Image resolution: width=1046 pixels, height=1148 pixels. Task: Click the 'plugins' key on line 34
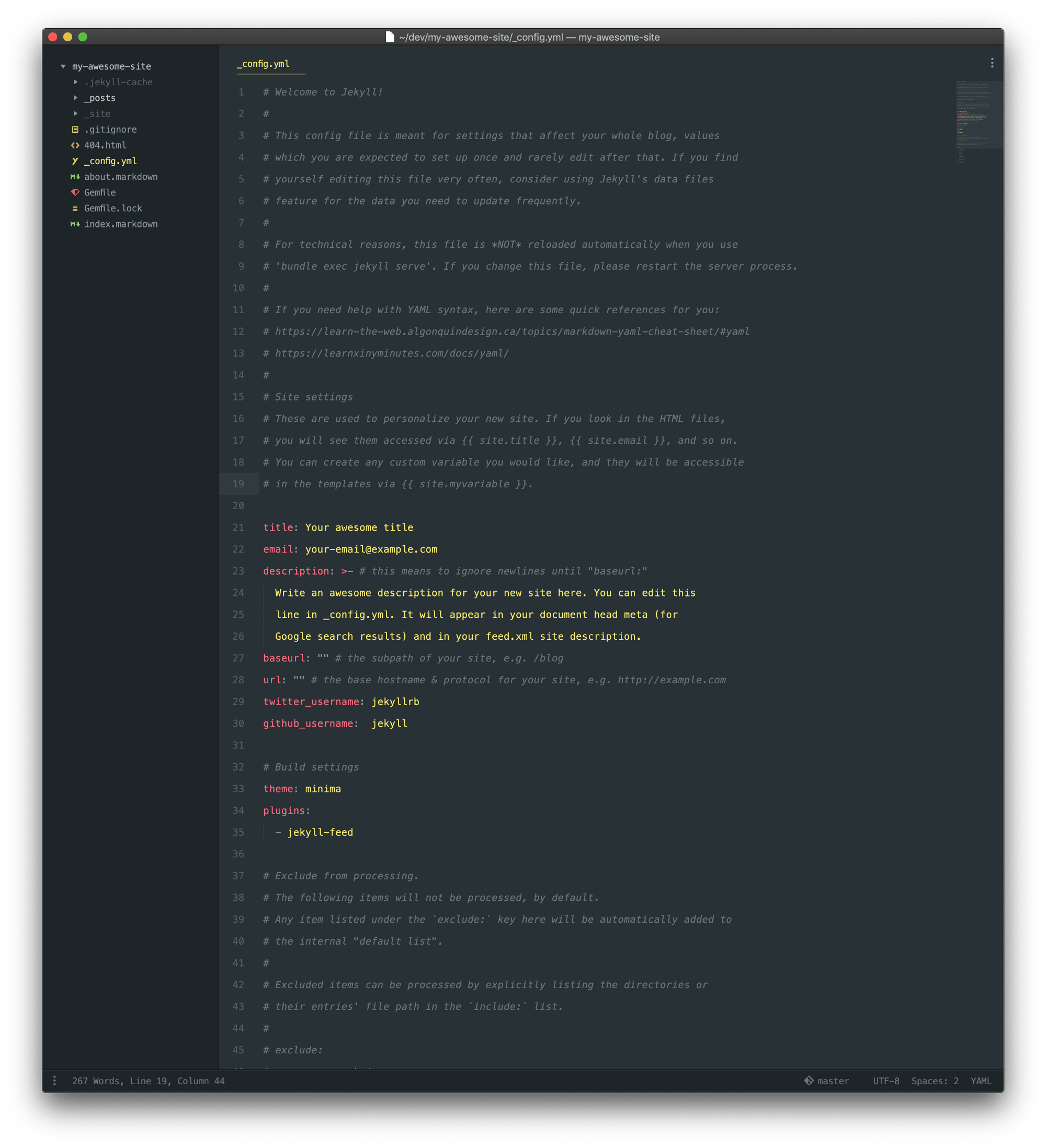pyautogui.click(x=285, y=810)
